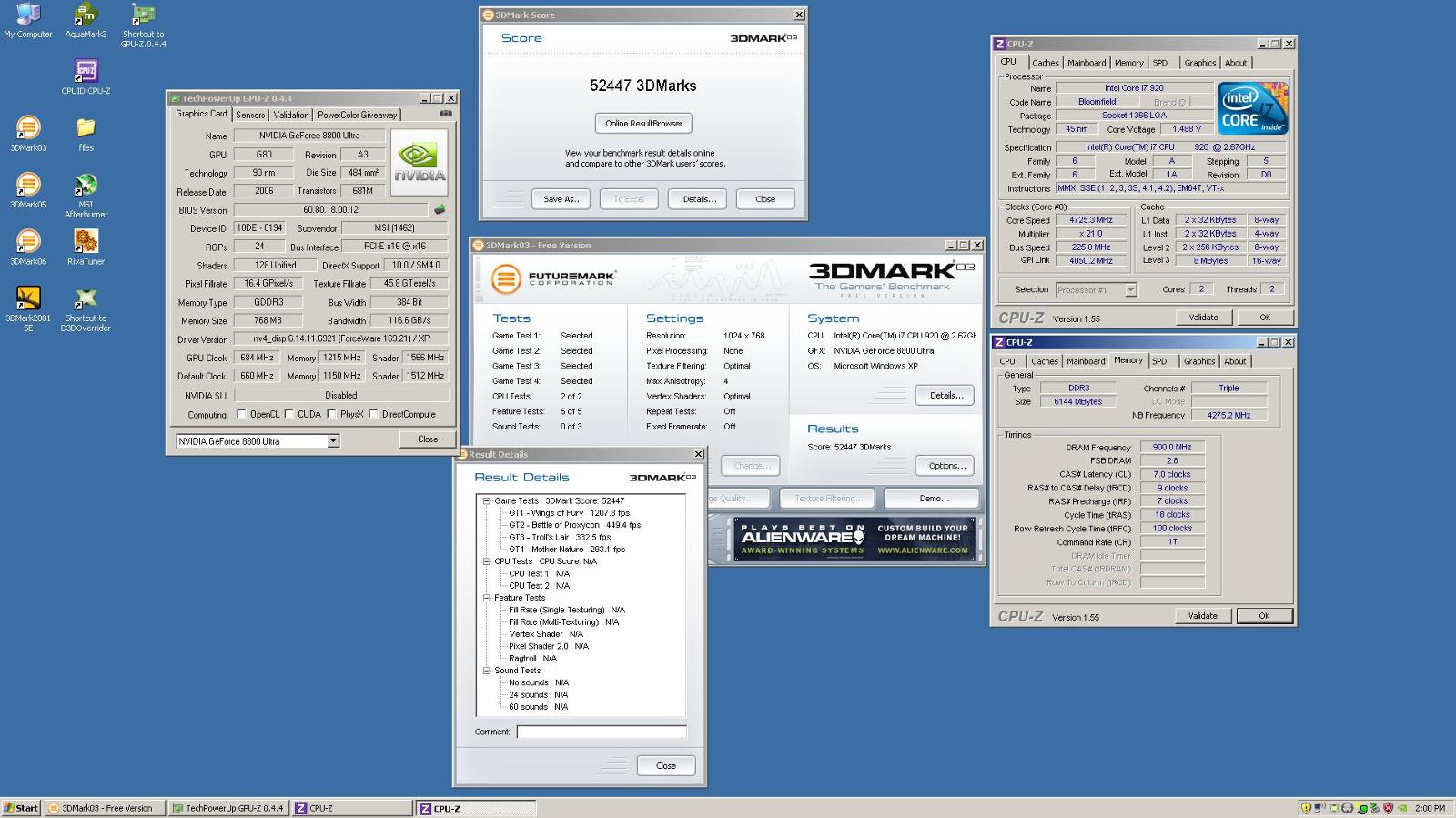Click Close in 3DMark Score window
1456x818 pixels.
coord(765,199)
